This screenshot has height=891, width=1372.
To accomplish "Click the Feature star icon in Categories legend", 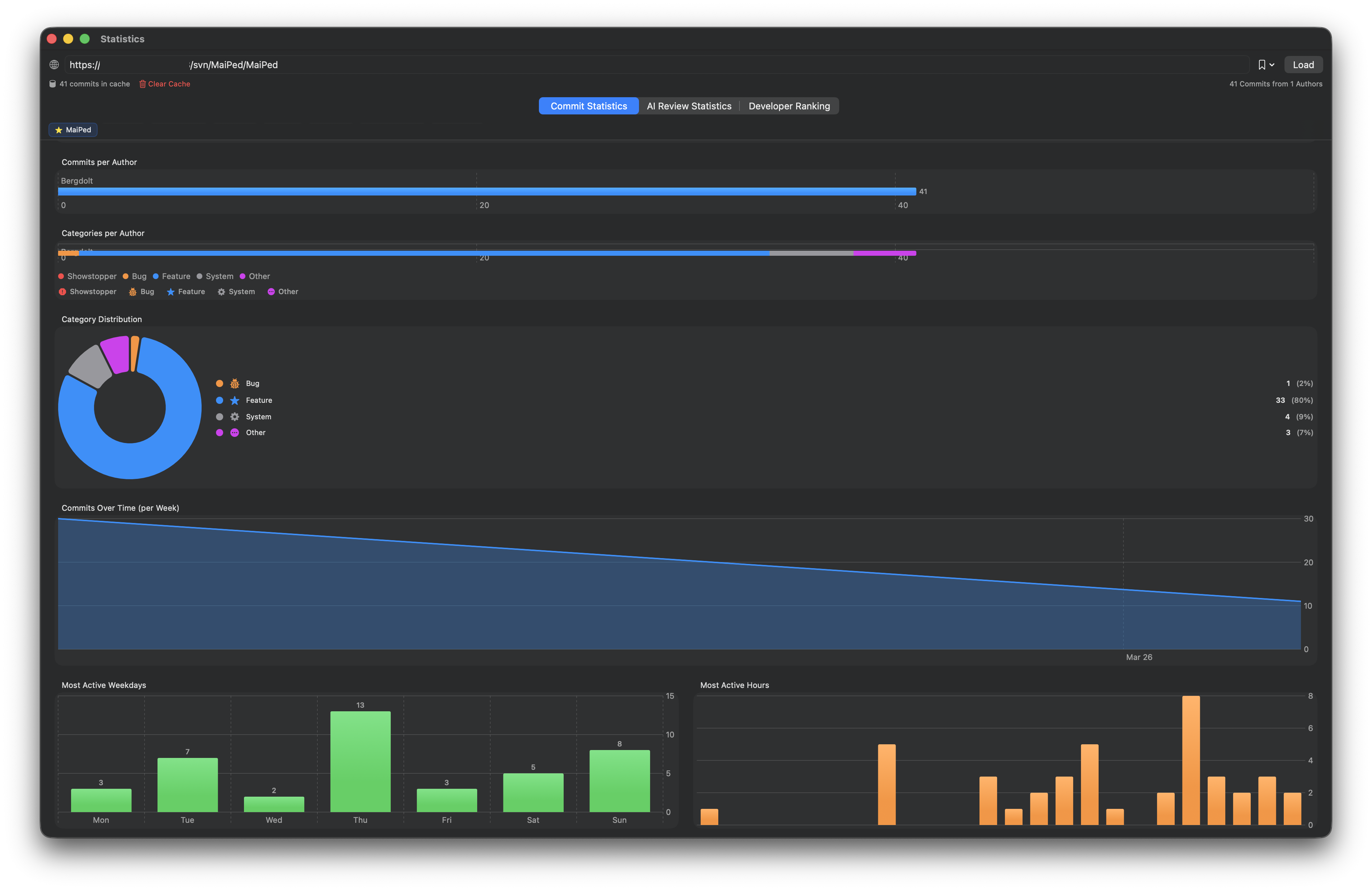I will tap(171, 292).
